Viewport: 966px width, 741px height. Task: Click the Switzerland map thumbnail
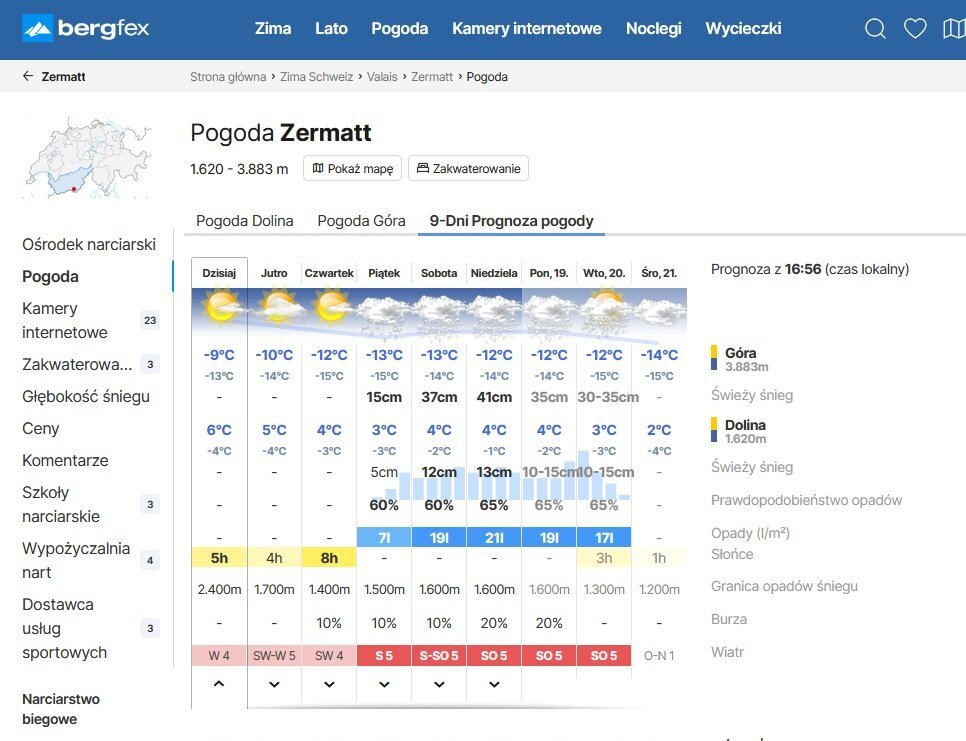(x=87, y=156)
